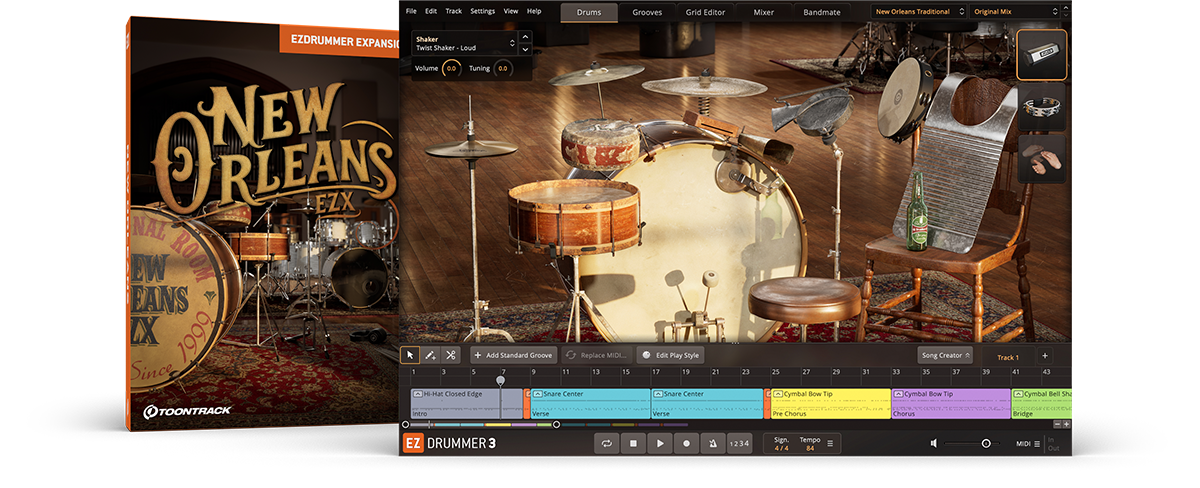Toggle the loop playback button

(607, 443)
